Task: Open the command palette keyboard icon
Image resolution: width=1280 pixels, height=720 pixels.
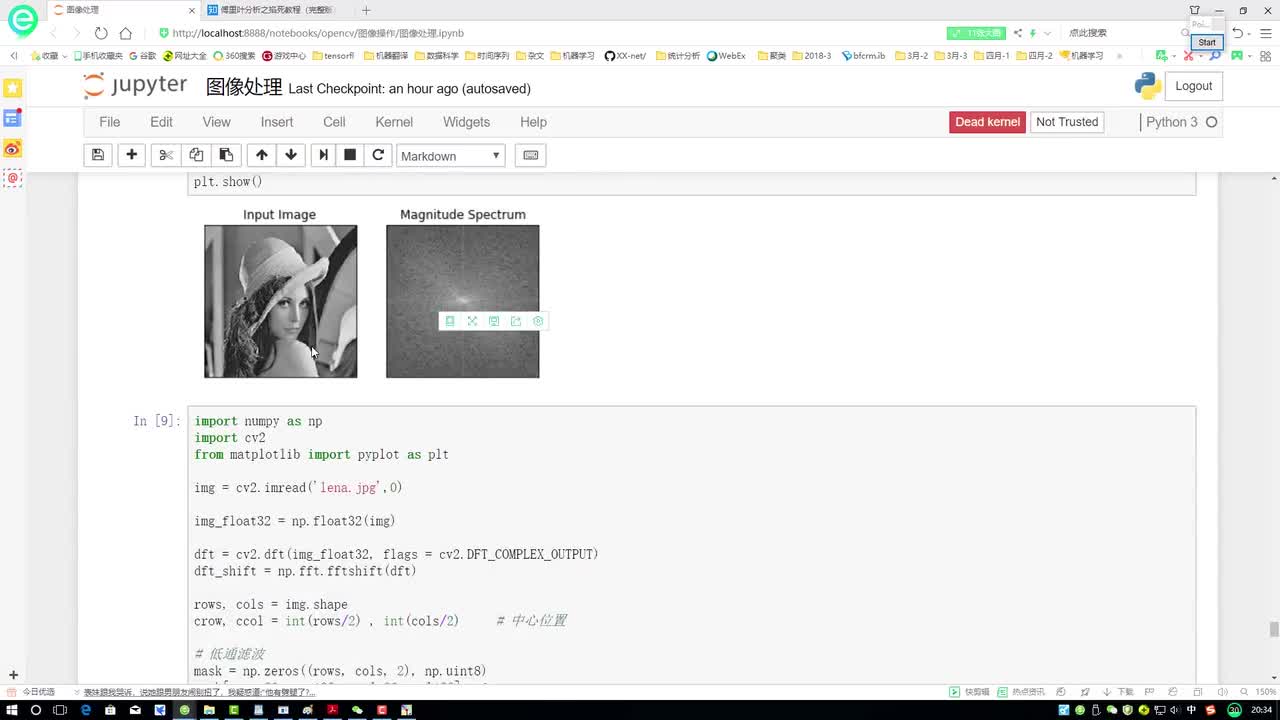Action: [x=531, y=155]
